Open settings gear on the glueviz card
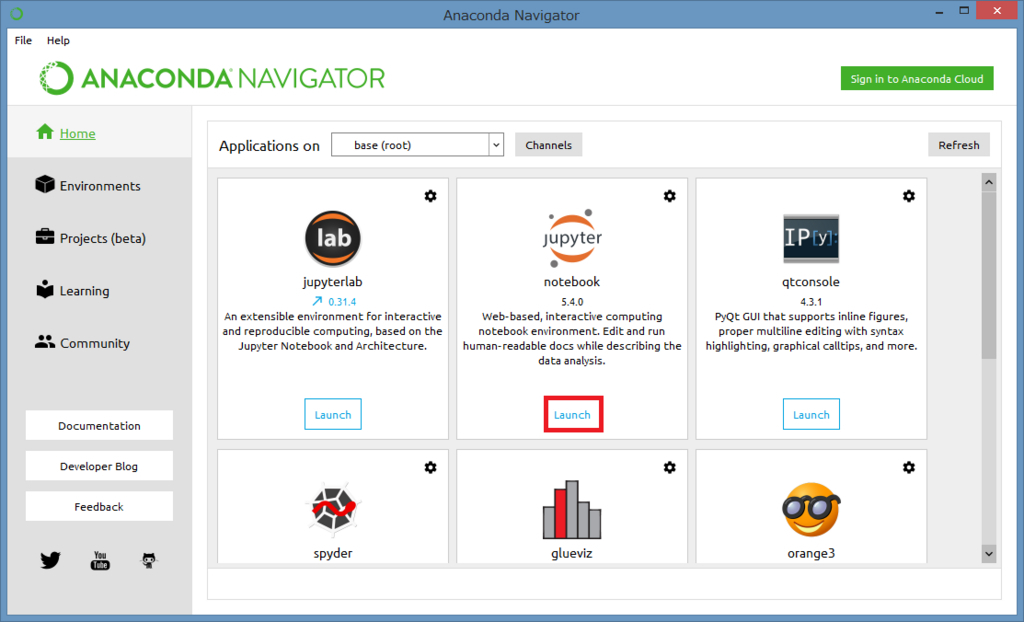This screenshot has width=1024, height=622. click(669, 467)
